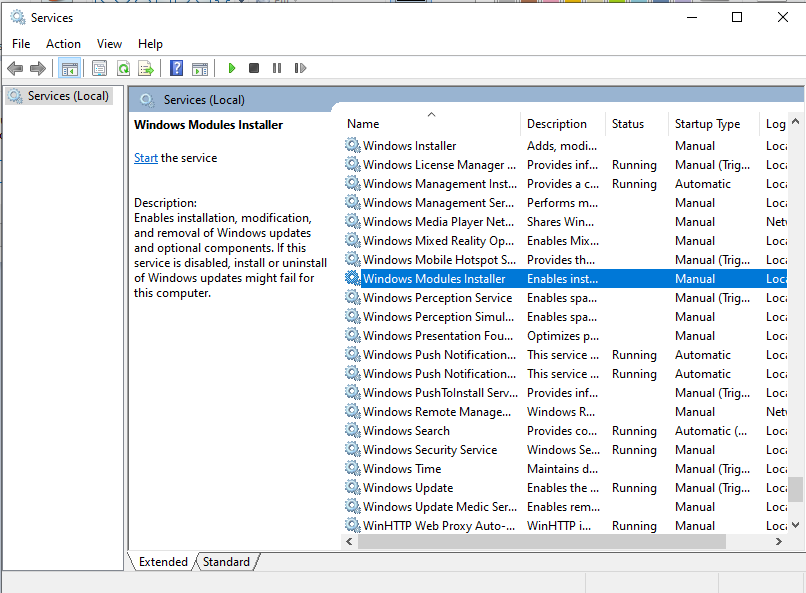The height and width of the screenshot is (593, 806).
Task: Open the Help menu
Action: click(150, 44)
